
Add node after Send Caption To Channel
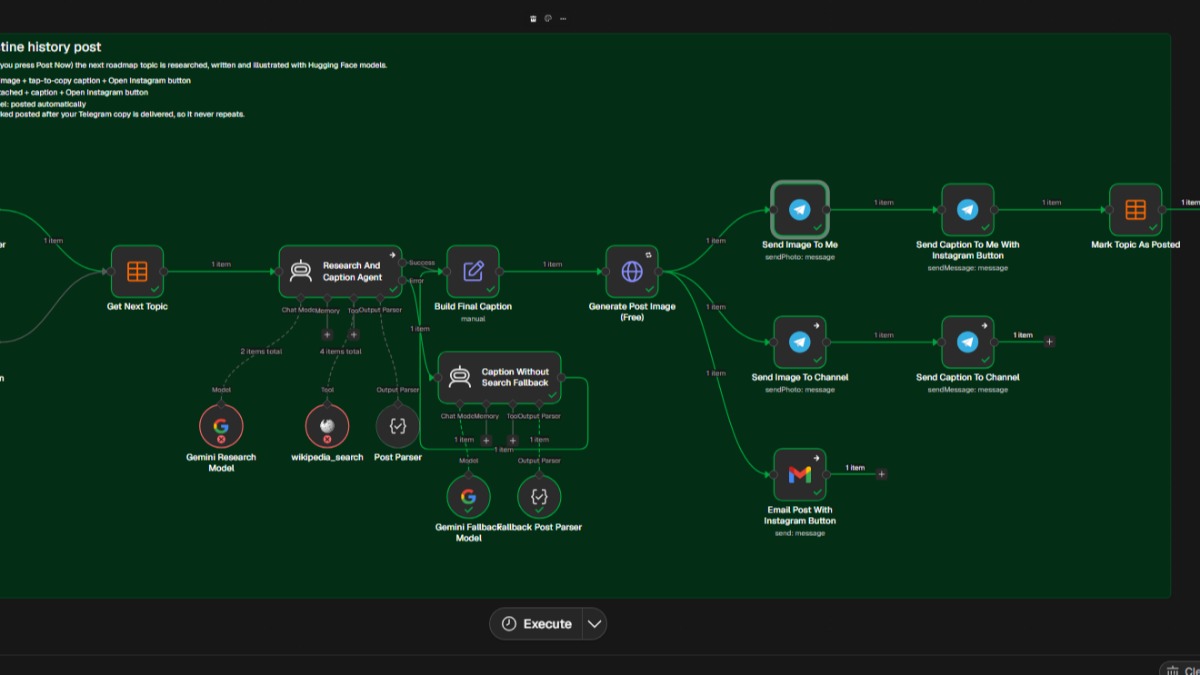pos(1049,342)
